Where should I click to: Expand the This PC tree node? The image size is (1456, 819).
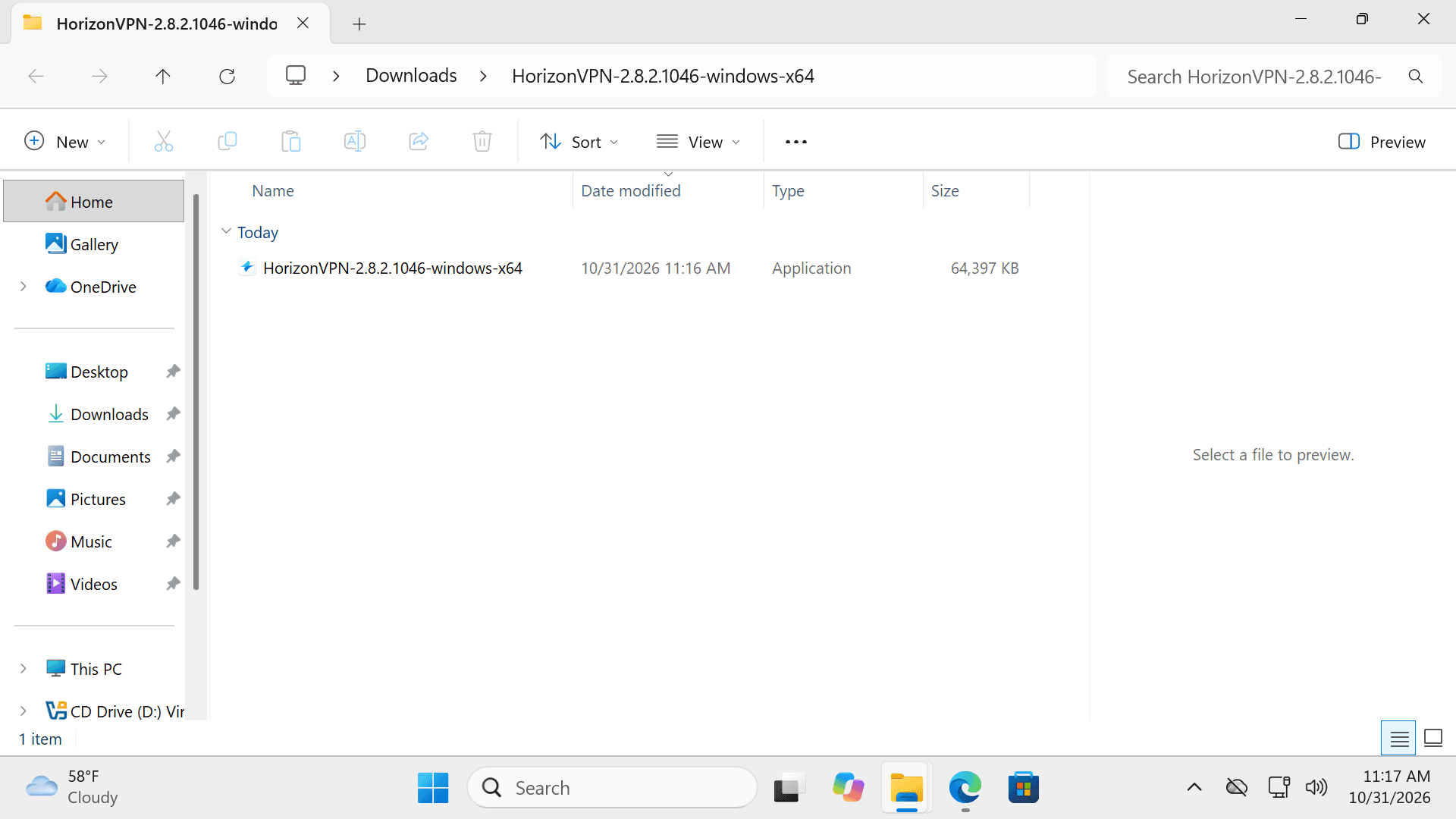pyautogui.click(x=24, y=669)
